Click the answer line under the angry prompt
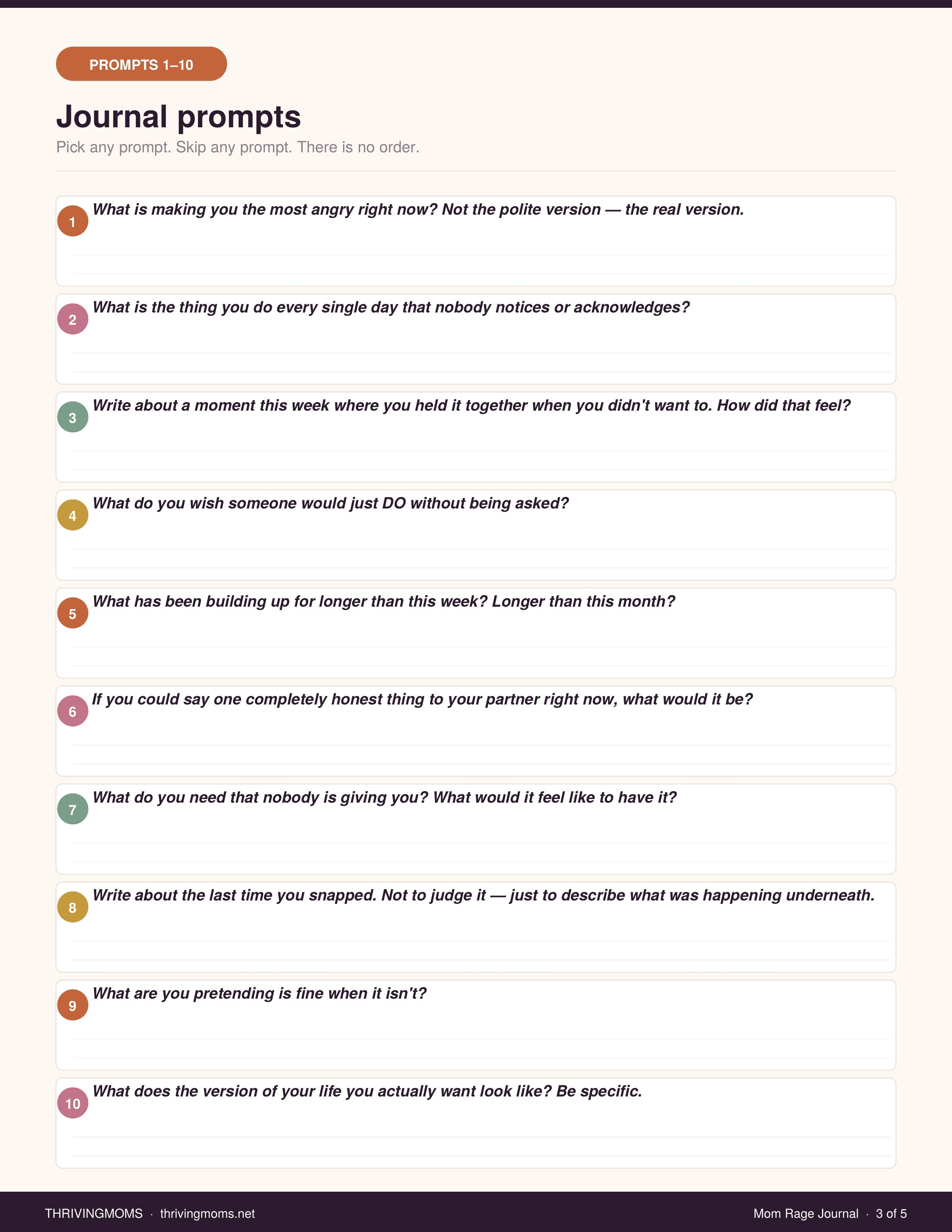The image size is (952, 1232). [x=481, y=255]
